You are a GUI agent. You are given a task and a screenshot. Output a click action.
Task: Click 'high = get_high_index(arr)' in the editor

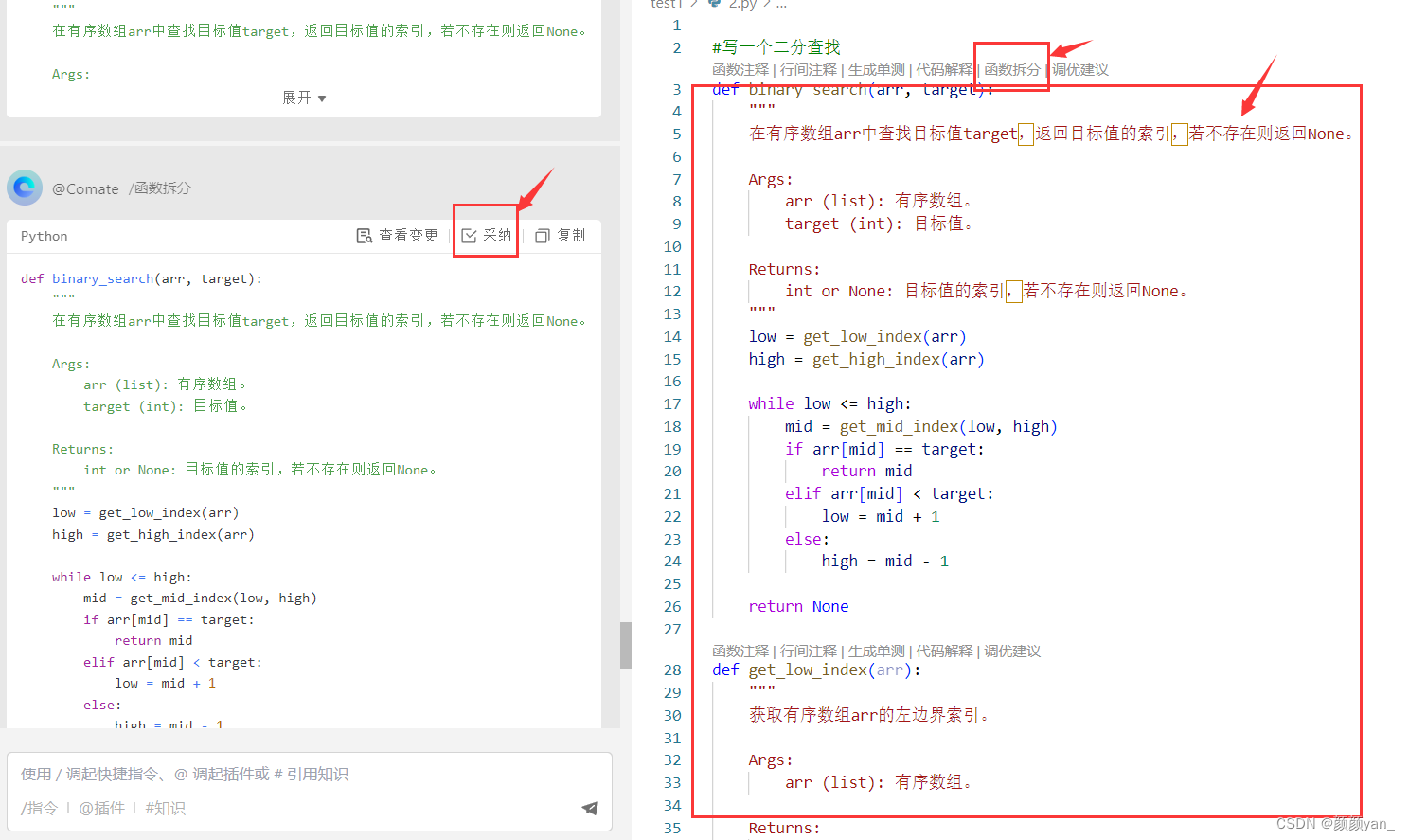pos(866,359)
